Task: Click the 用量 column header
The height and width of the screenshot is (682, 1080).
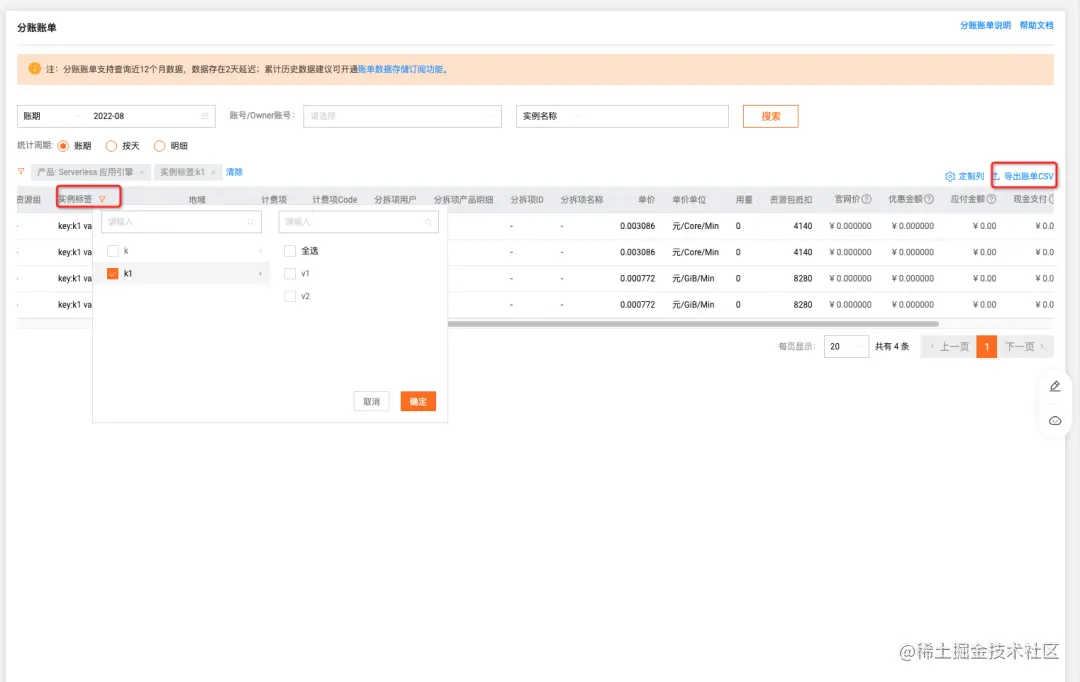Action: coord(744,200)
